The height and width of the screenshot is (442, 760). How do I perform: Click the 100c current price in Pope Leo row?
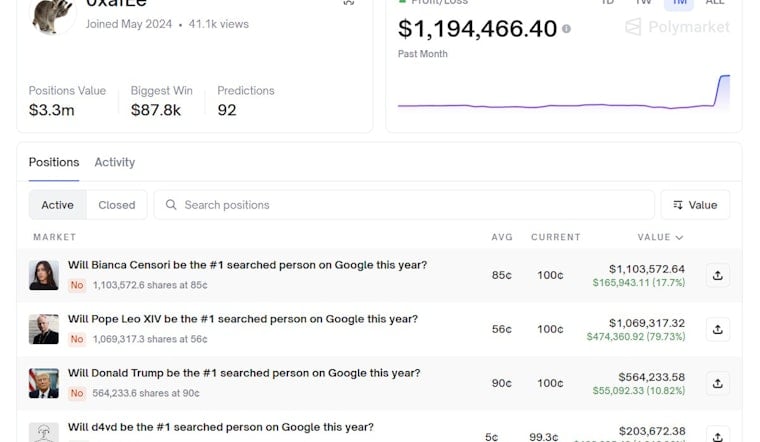click(x=550, y=330)
